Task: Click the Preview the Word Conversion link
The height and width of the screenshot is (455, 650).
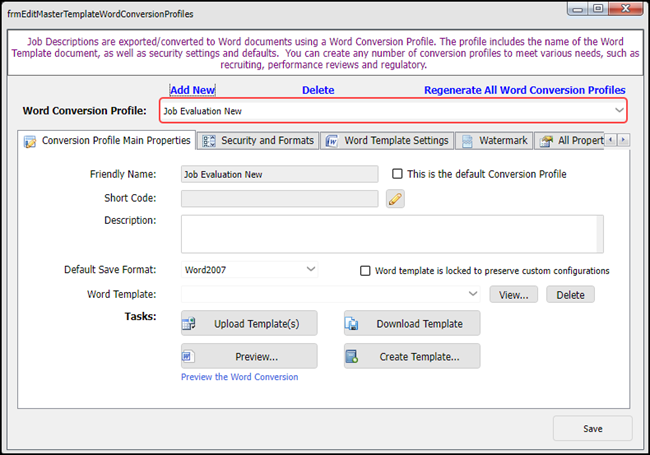Action: (239, 377)
